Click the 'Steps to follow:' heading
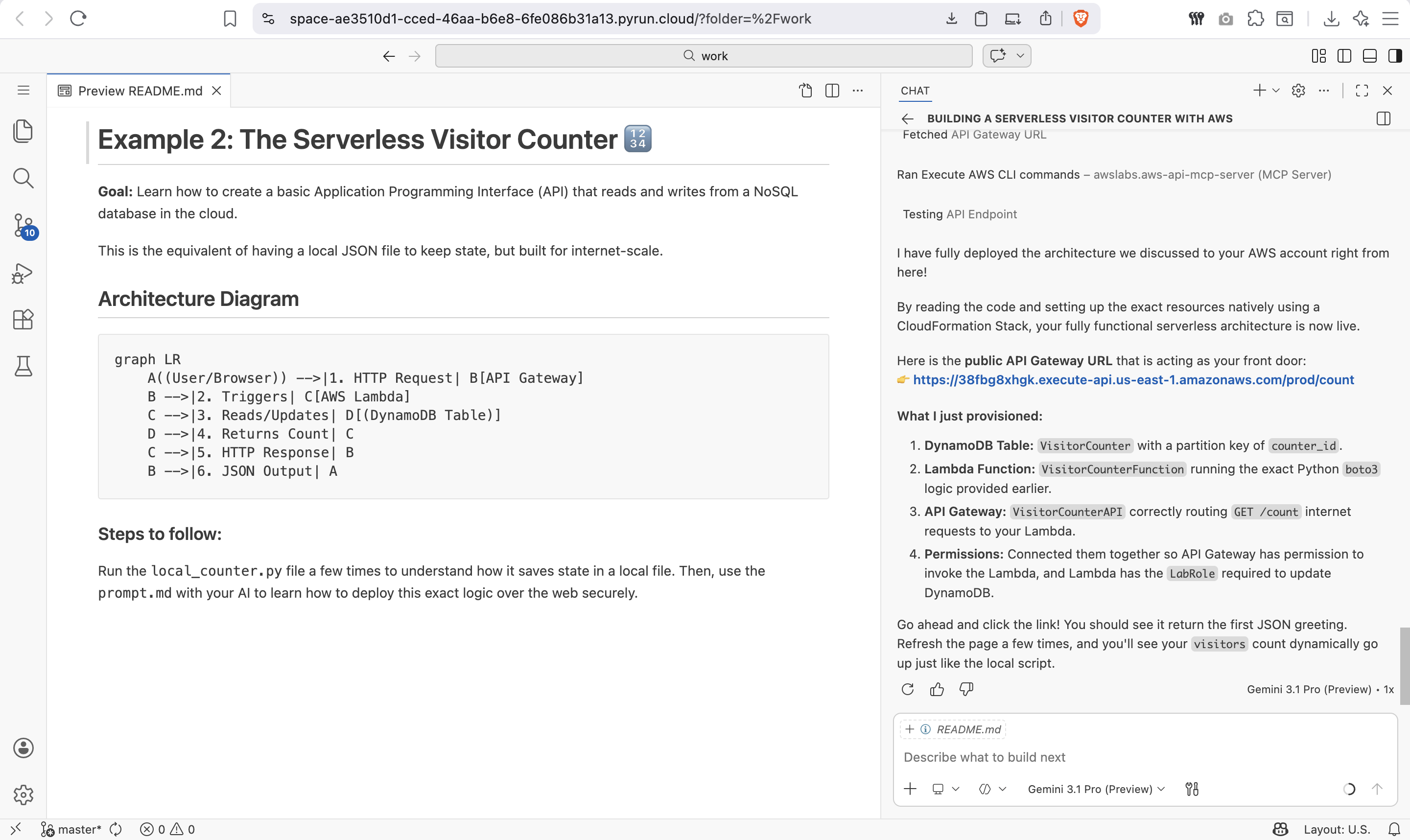Screen dimensions: 1410x840 click(x=160, y=534)
